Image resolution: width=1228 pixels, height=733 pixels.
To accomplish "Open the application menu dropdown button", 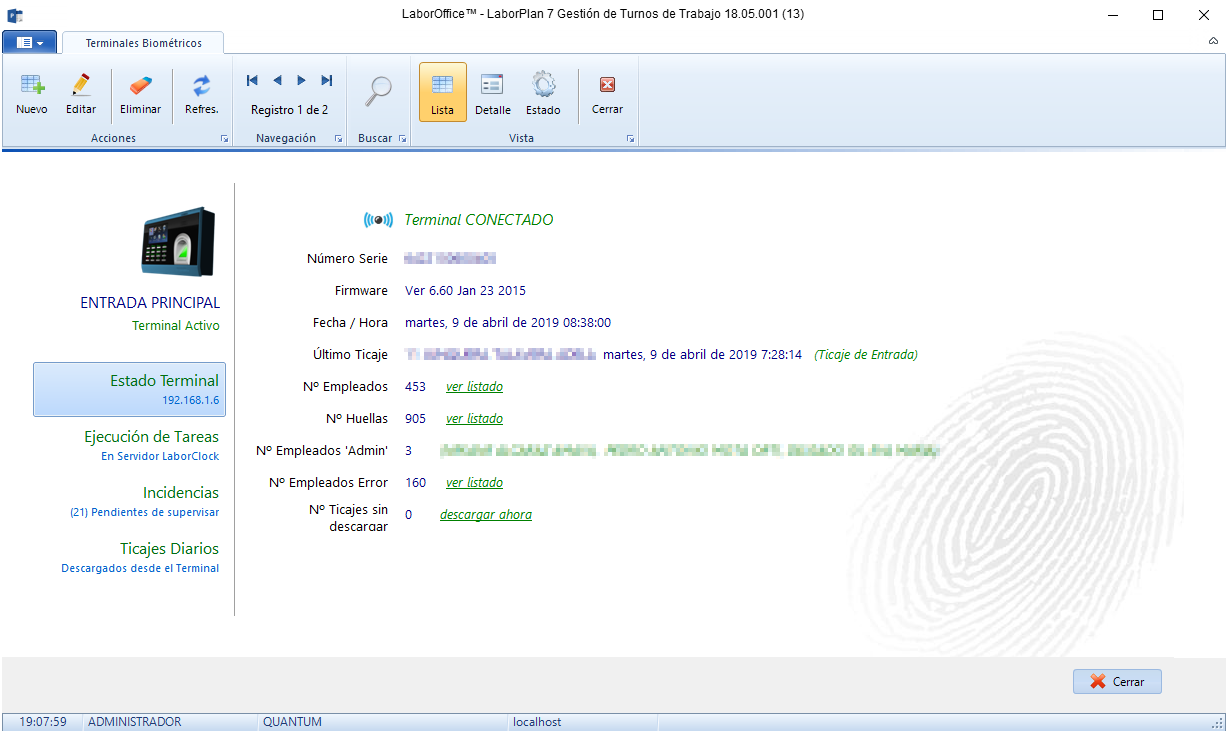I will (x=29, y=42).
